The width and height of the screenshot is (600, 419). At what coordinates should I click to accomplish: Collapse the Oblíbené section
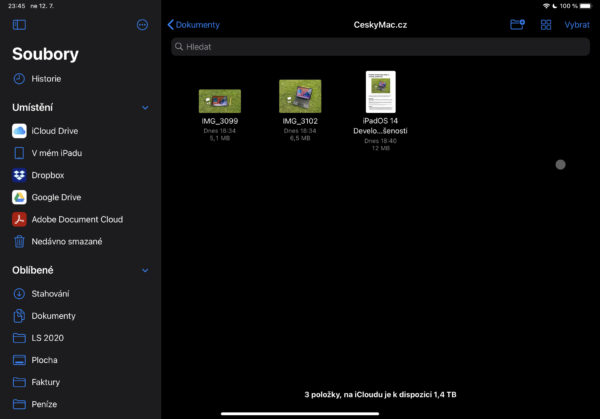tap(145, 270)
